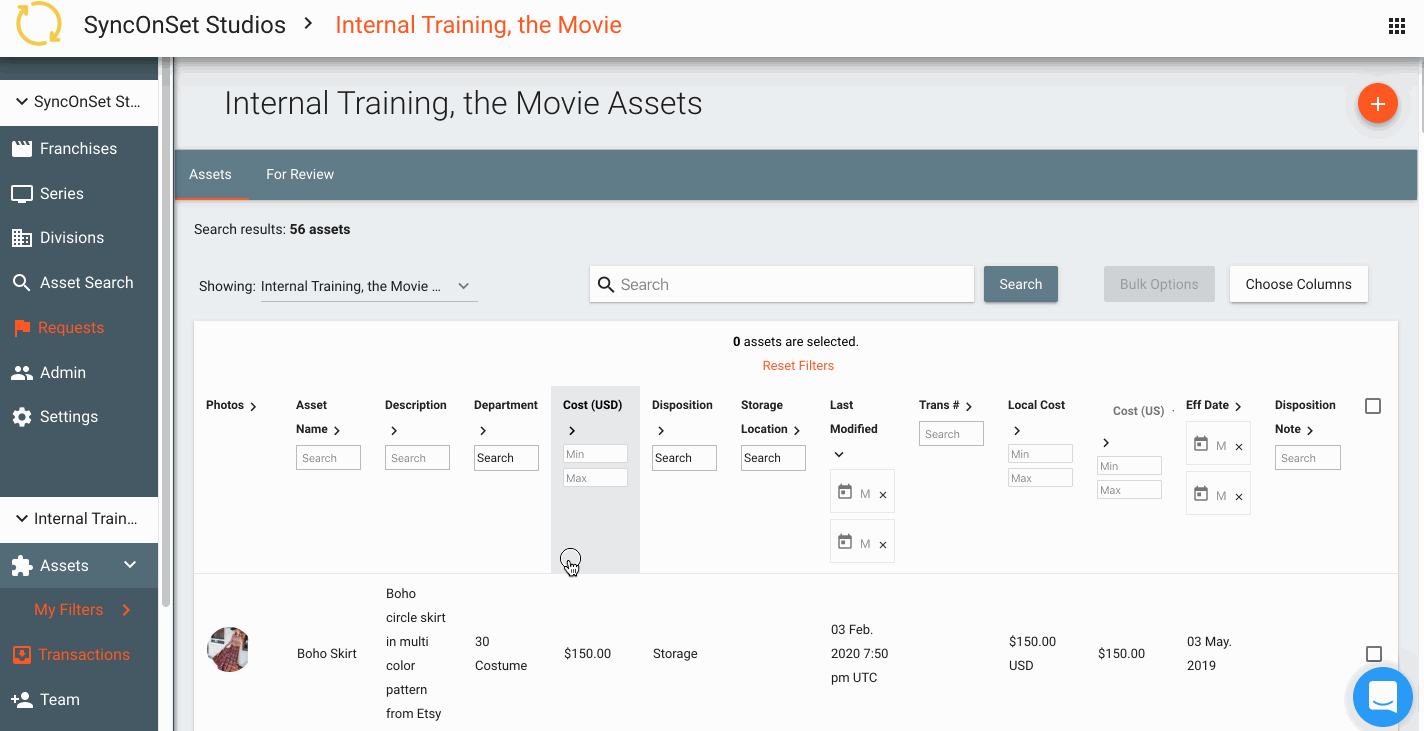Open second Last Modified calendar picker
Screen dimensions: 1424x731
(x=845, y=542)
